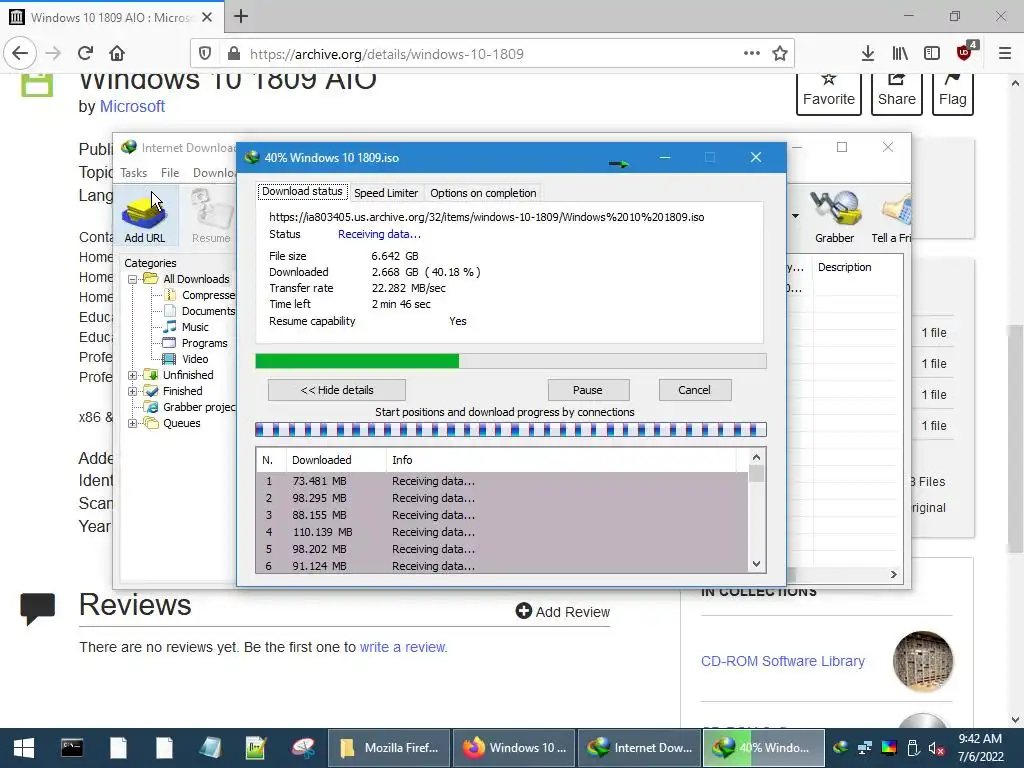Select the Programs category in IDM tree
Screen dimensions: 1024x768
click(204, 344)
